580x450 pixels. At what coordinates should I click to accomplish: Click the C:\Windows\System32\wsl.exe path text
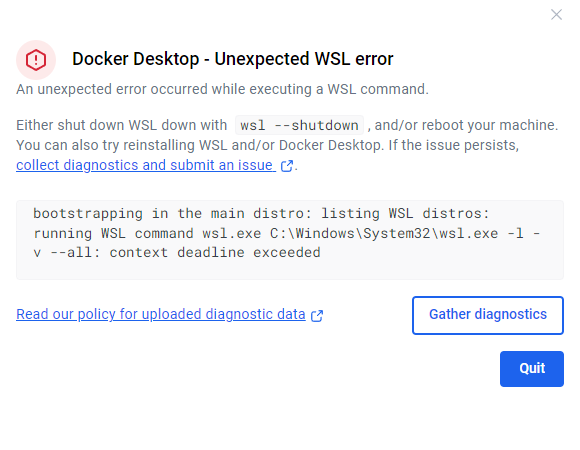pos(384,233)
